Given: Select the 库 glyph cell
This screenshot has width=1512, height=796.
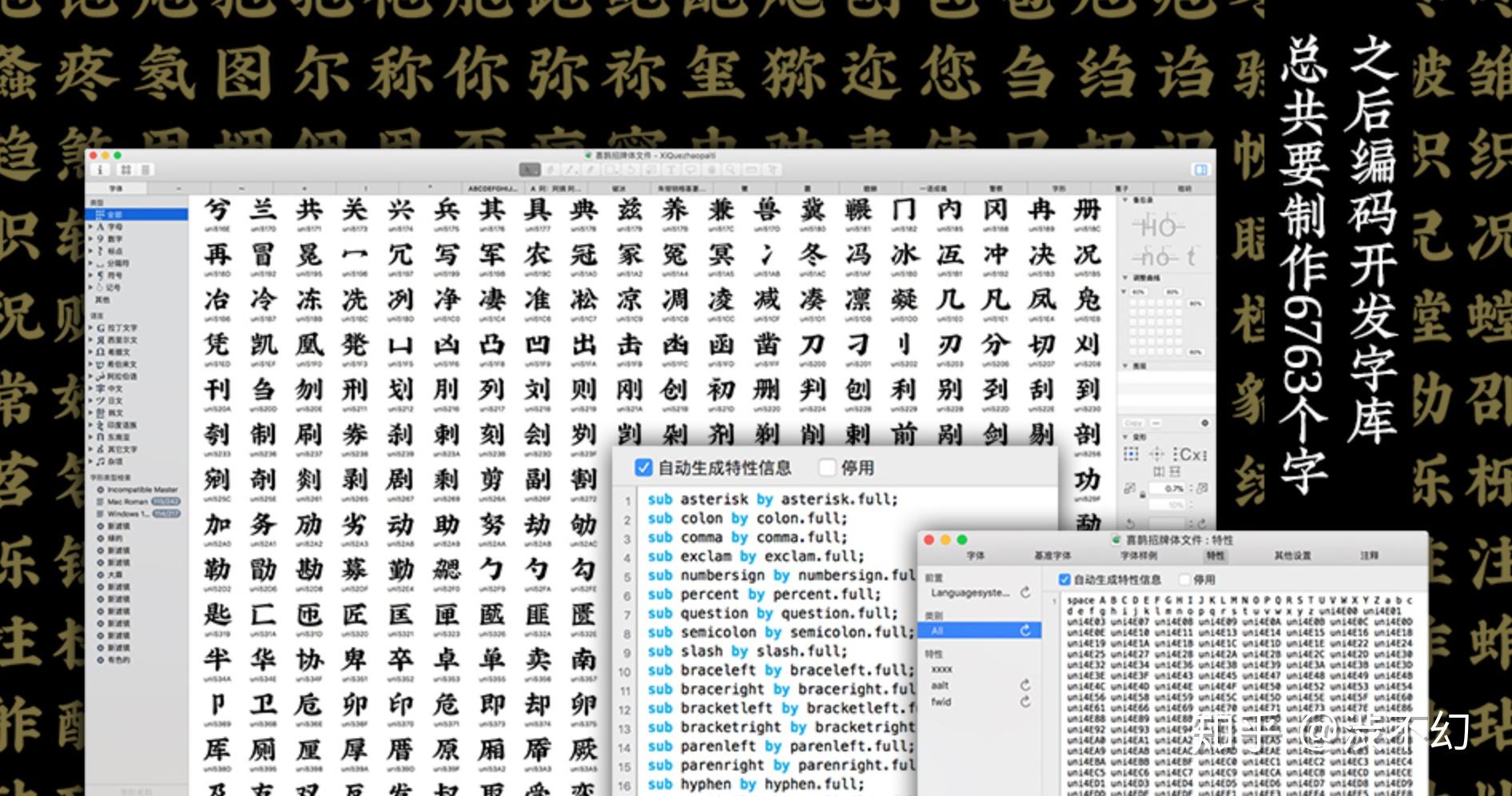Looking at the screenshot, I should coord(217,754).
